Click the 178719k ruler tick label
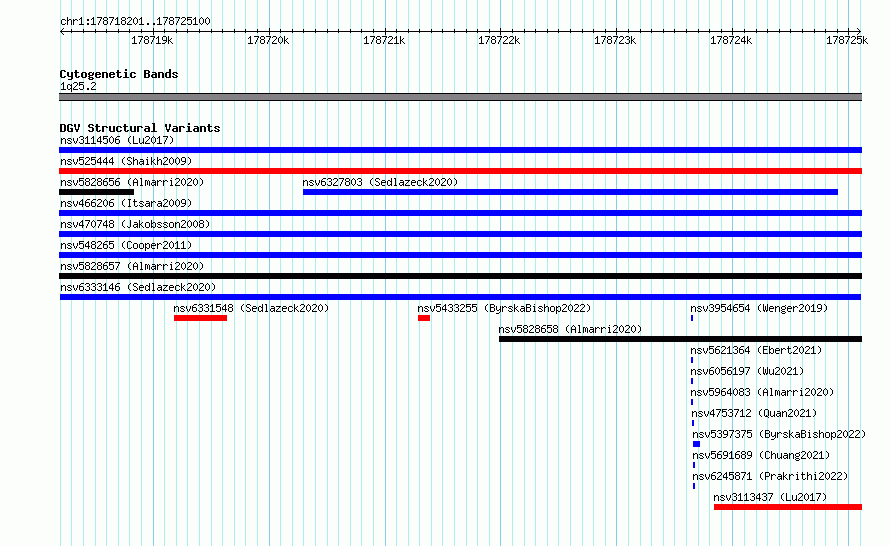 (152, 40)
